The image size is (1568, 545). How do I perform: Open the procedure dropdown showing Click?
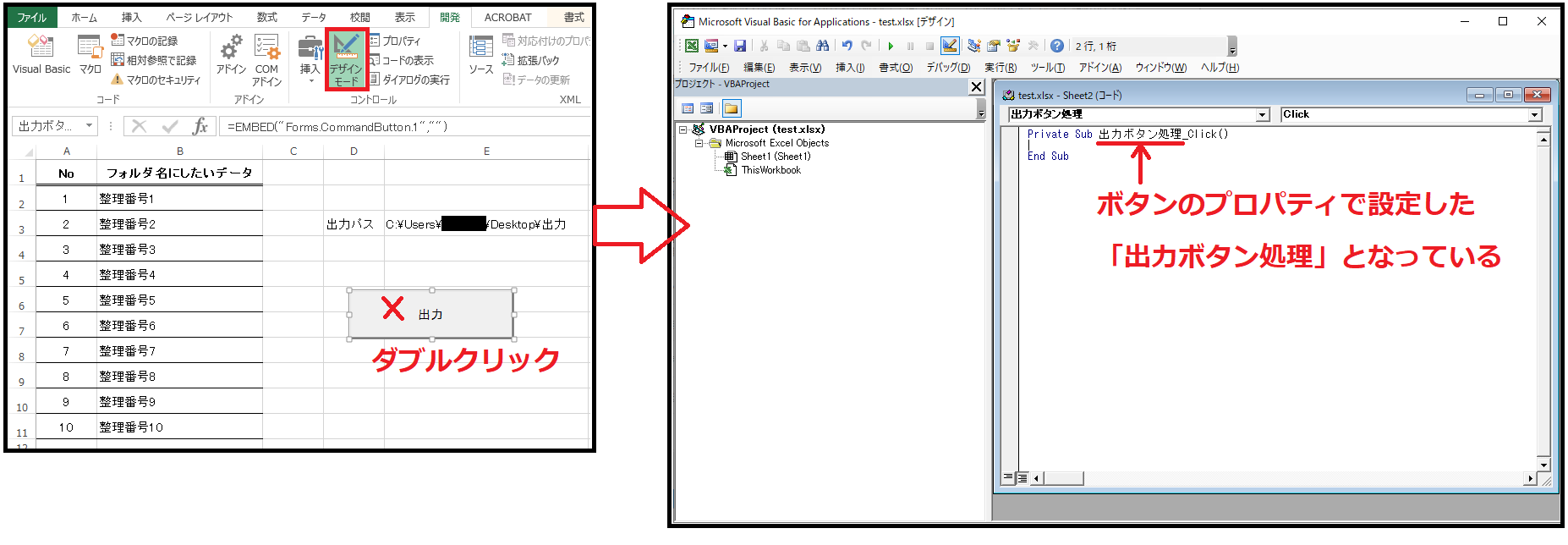[x=1535, y=115]
